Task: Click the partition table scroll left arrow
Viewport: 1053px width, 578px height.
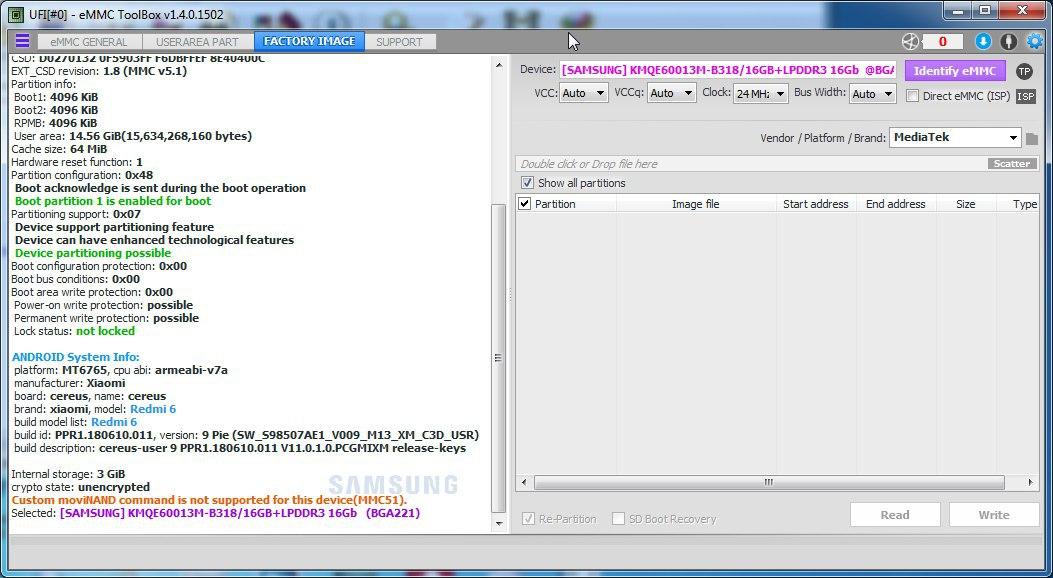Action: coord(525,483)
